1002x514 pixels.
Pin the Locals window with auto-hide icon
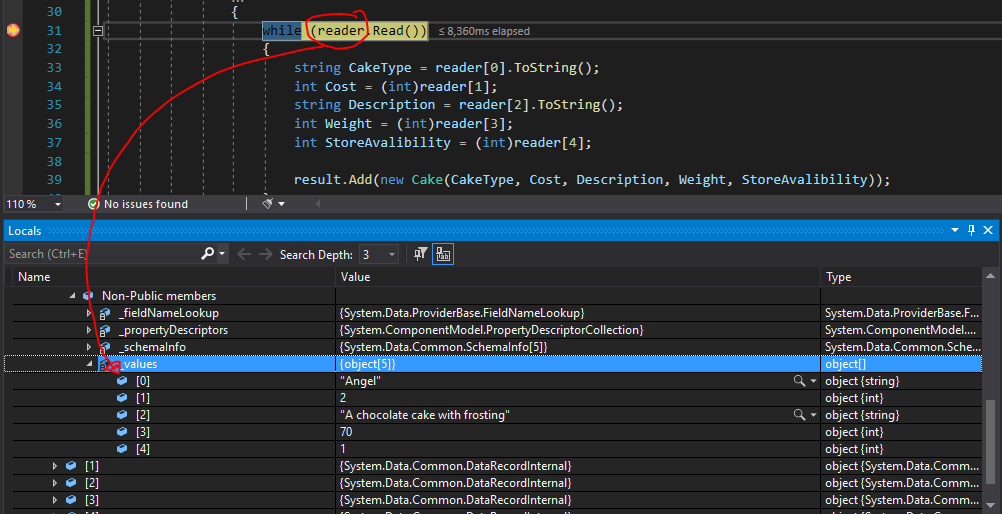click(971, 230)
